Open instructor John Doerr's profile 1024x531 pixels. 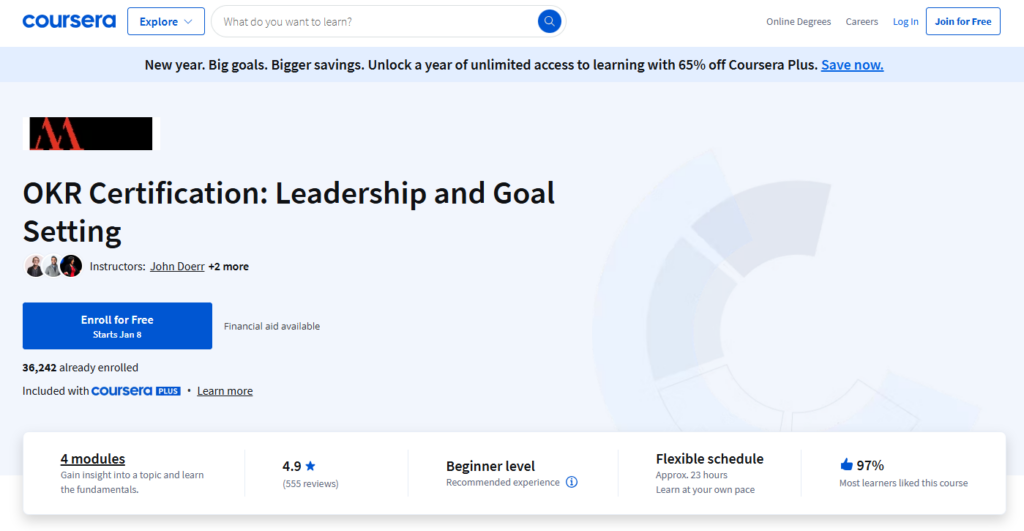(177, 266)
